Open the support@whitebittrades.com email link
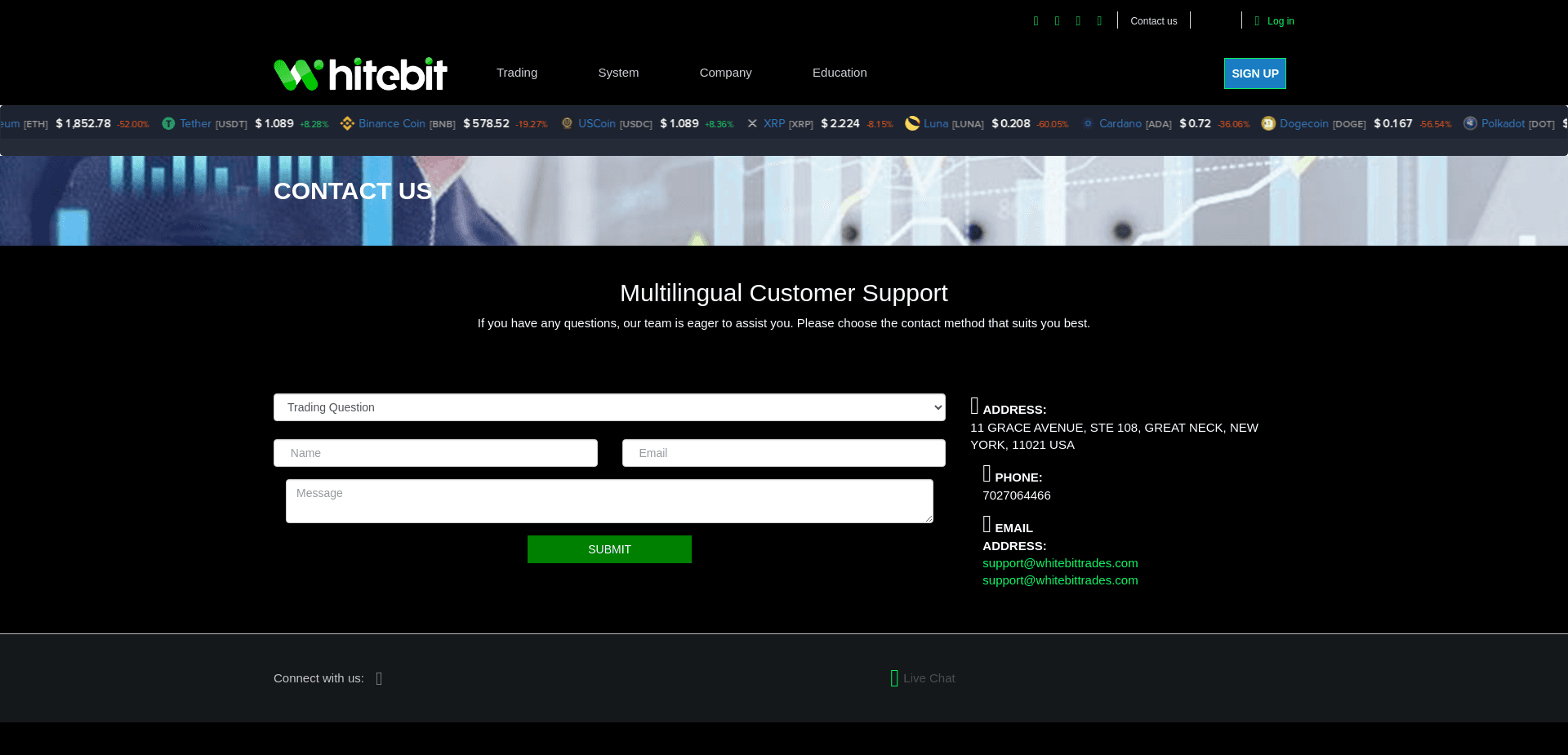1568x755 pixels. point(1059,563)
